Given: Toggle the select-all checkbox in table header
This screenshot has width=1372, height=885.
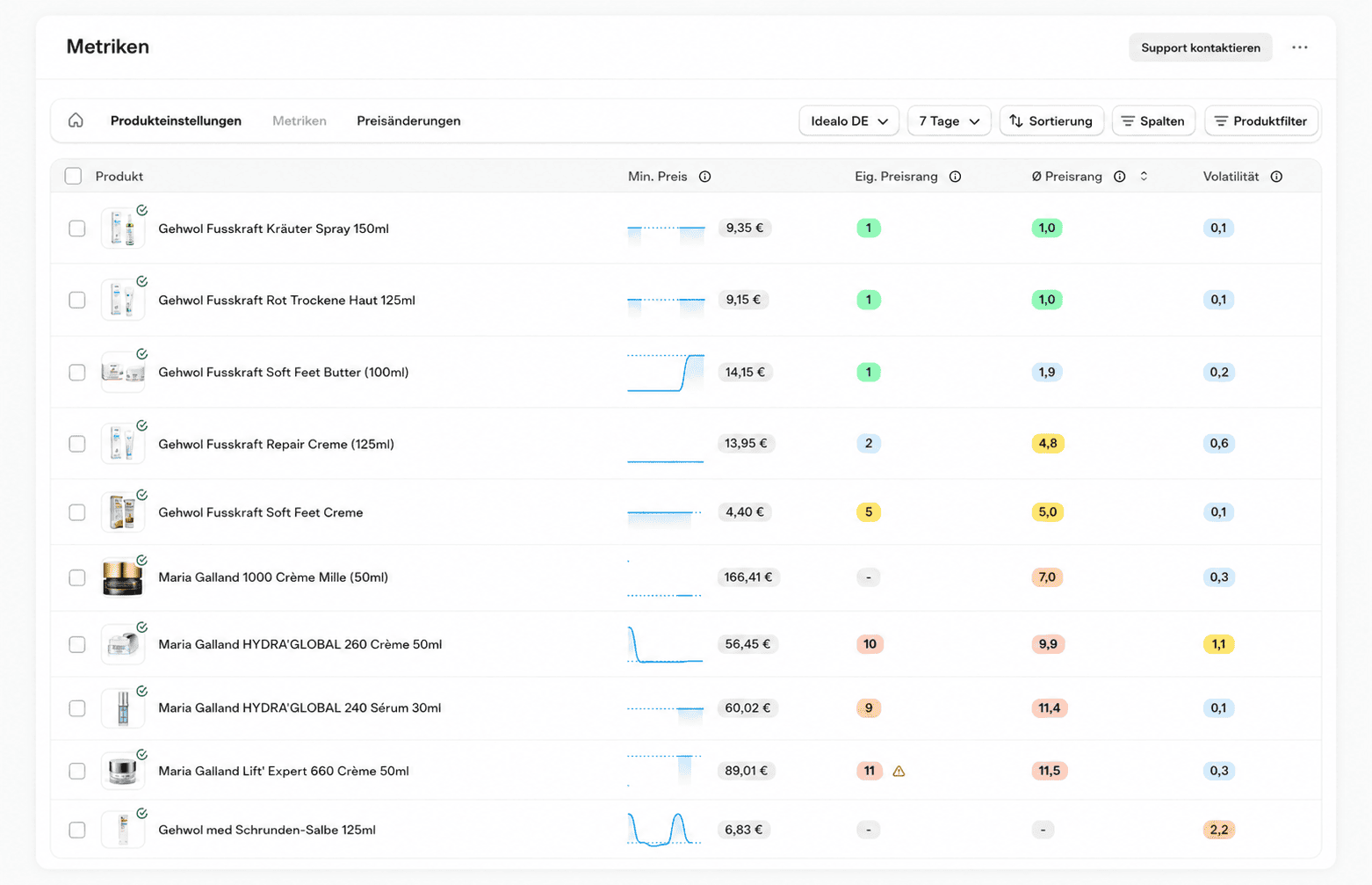Looking at the screenshot, I should [x=73, y=177].
